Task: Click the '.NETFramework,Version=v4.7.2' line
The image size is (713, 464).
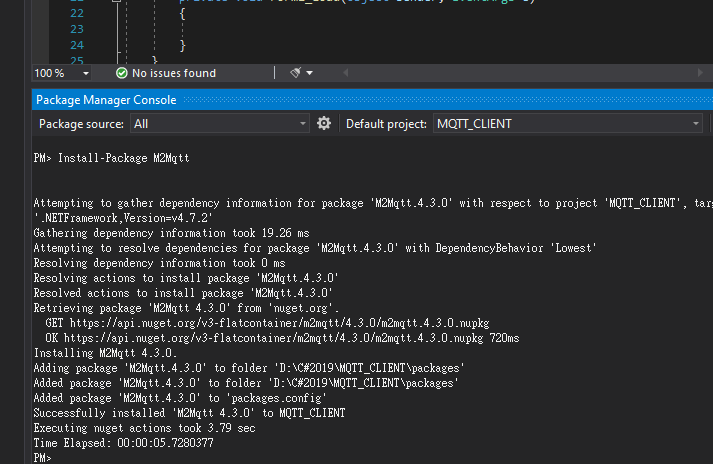Action: [x=123, y=218]
